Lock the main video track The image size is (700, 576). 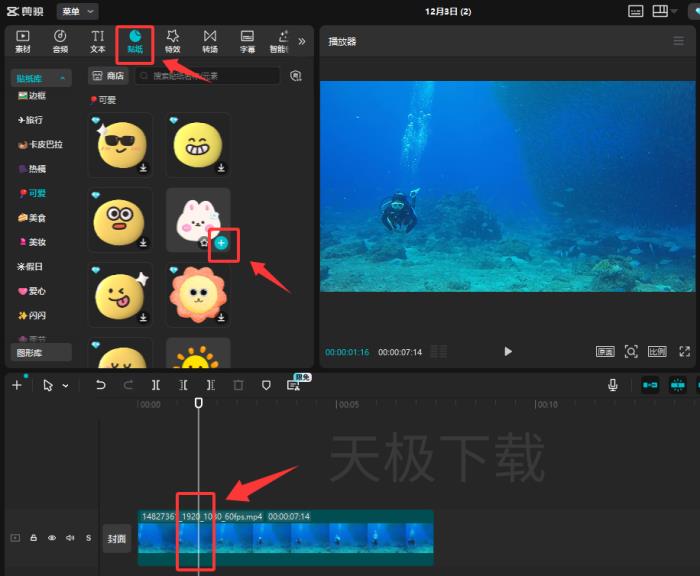33,538
